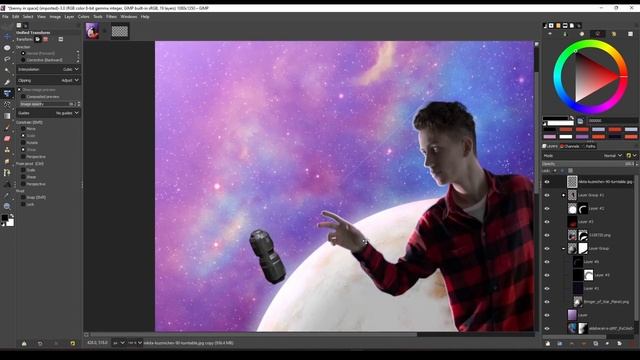Viewport: 640px width, 360px height.
Task: Click the hex color notation field
Action: click(x=612, y=121)
